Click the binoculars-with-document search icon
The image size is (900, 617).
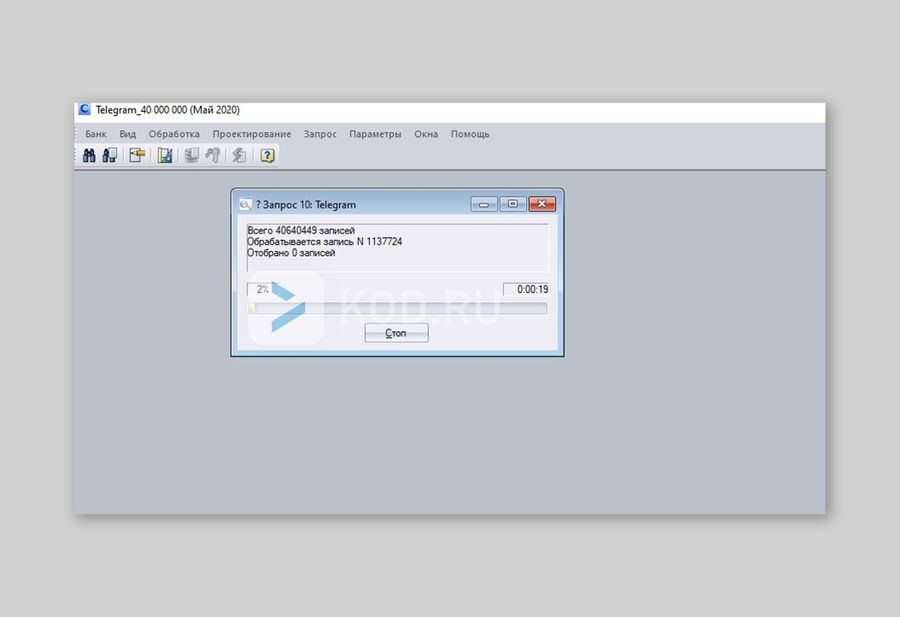[x=110, y=155]
